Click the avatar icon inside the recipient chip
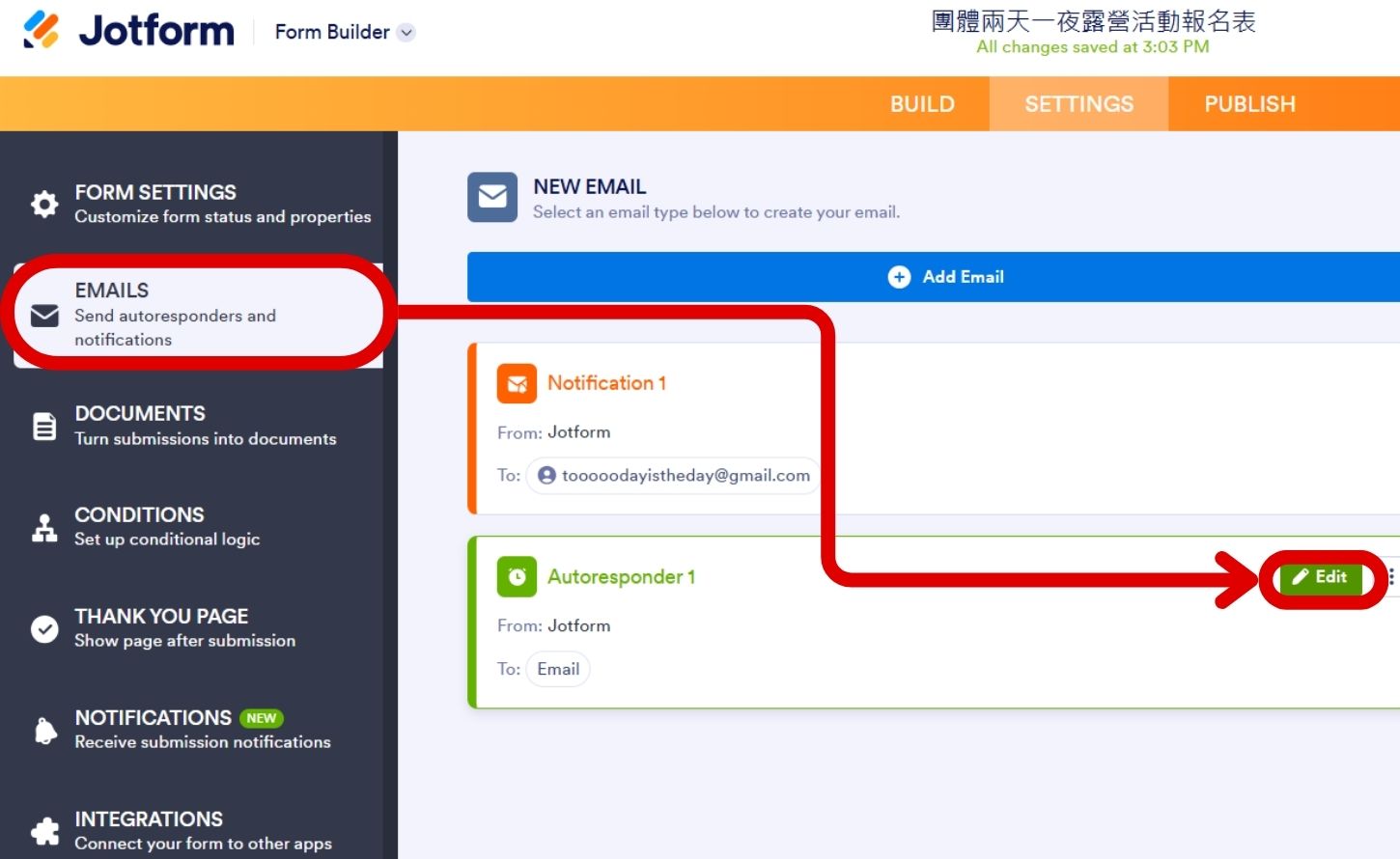Screen dimensions: 1400x859 pyautogui.click(x=546, y=475)
